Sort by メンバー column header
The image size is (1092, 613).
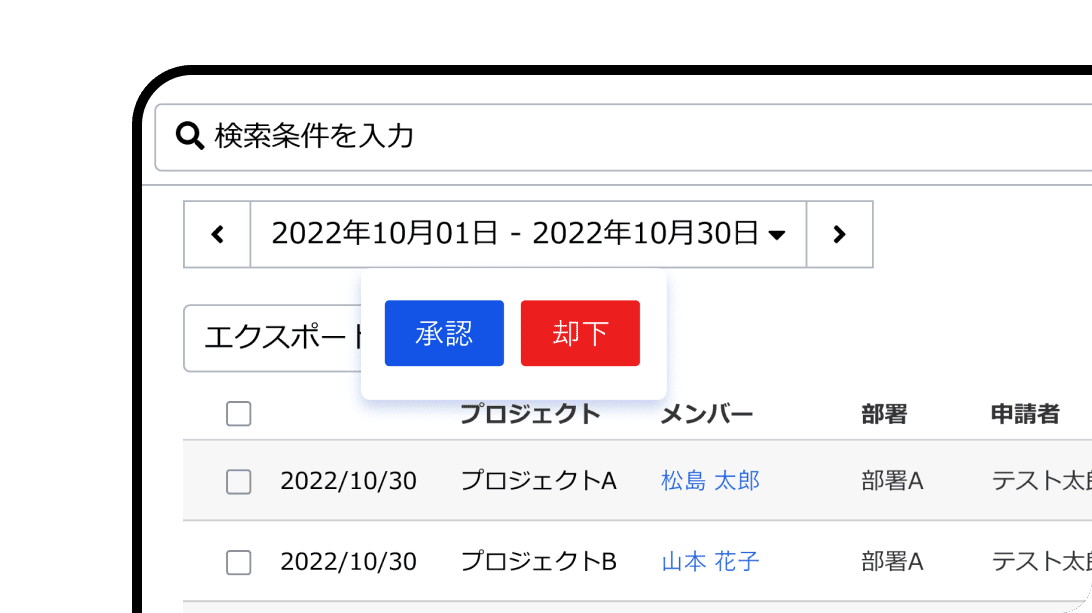click(x=706, y=414)
